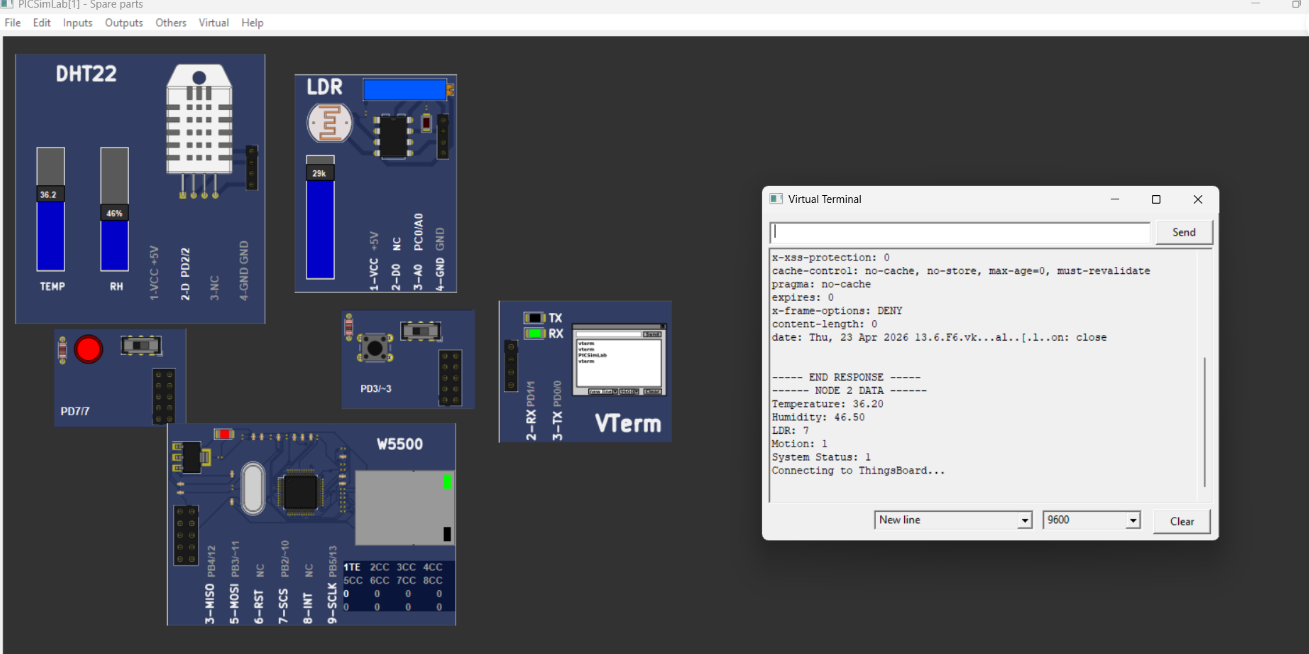Viewport: 1309px width, 654px height.
Task: Click the W5500 pin header connector
Action: point(186,535)
